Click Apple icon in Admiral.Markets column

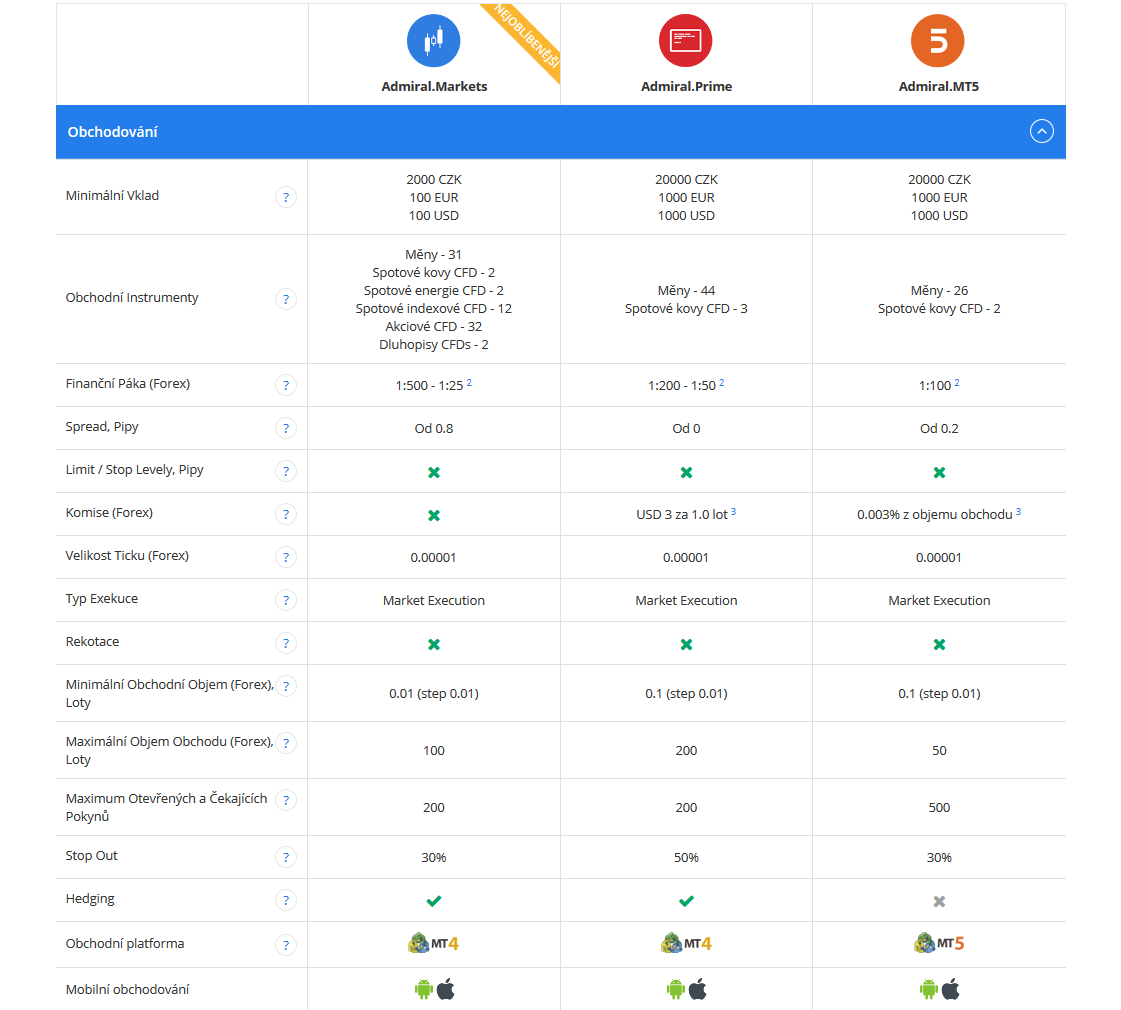pos(446,989)
